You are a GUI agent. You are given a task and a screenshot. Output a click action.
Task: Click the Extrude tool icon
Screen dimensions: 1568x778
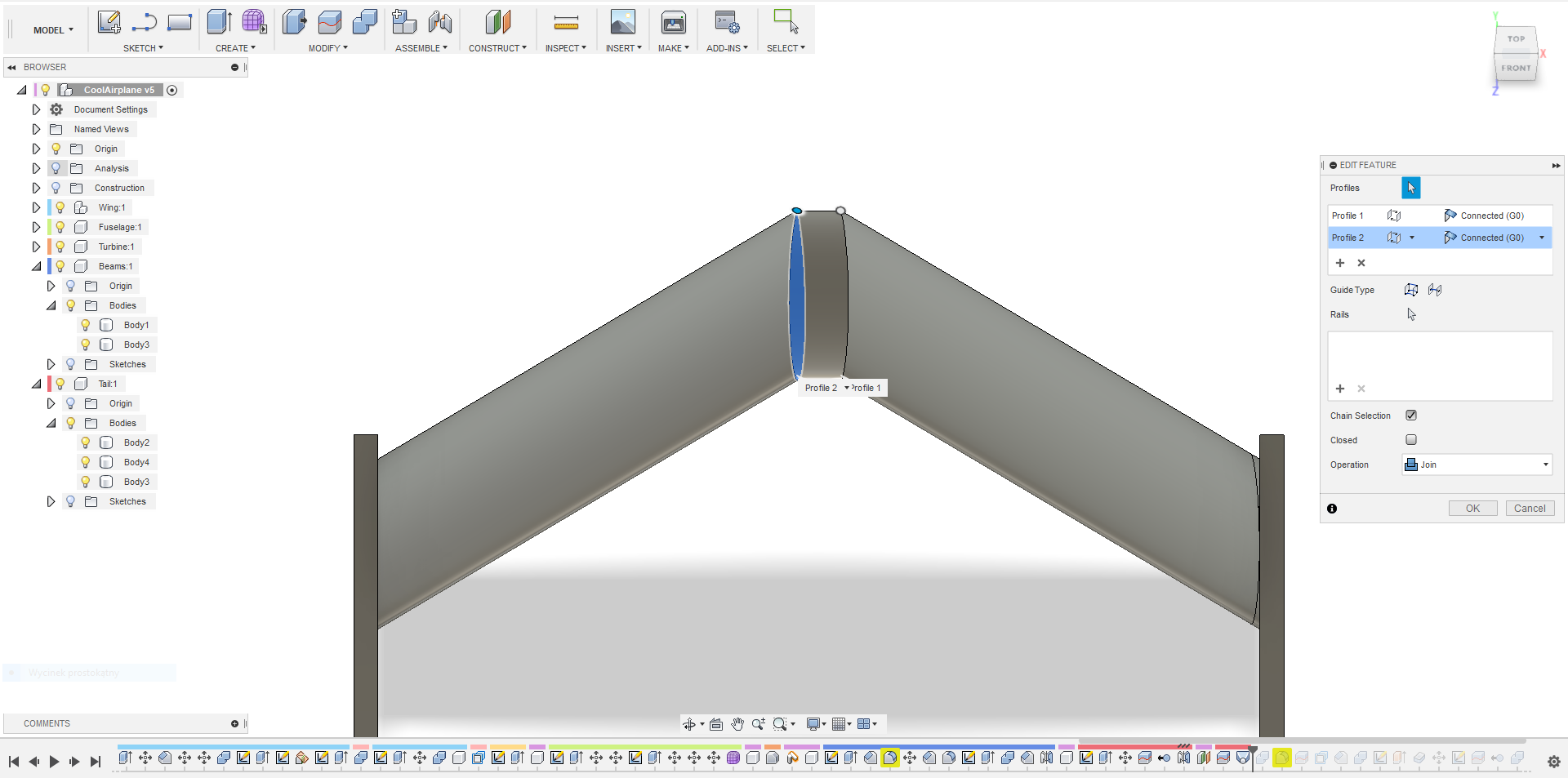[219, 22]
